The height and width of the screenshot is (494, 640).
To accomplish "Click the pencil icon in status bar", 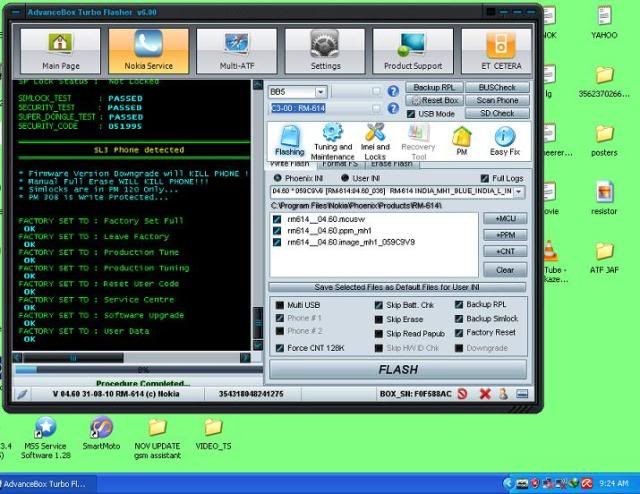I will click(22, 394).
